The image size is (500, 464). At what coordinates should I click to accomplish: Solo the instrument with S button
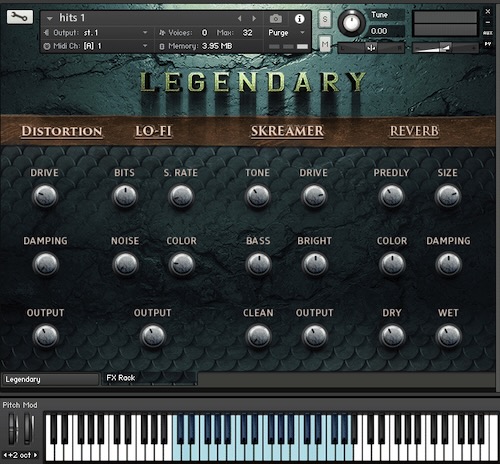(x=325, y=19)
